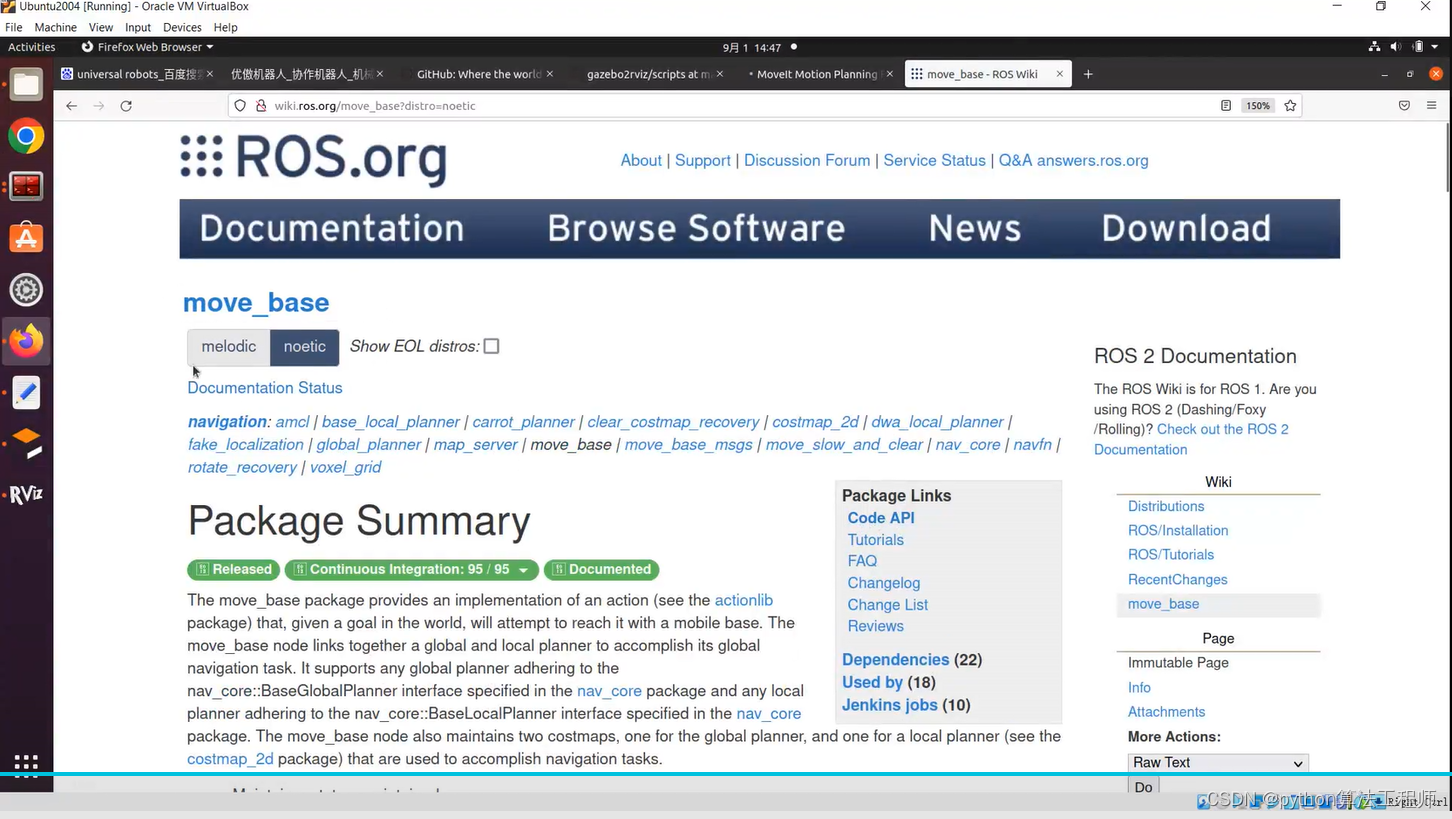Save the page to Pocket

click(x=1404, y=106)
